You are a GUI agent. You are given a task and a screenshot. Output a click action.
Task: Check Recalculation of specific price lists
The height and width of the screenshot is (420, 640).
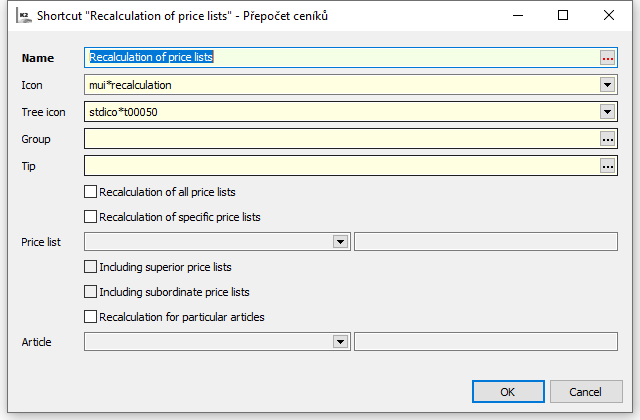[91, 216]
